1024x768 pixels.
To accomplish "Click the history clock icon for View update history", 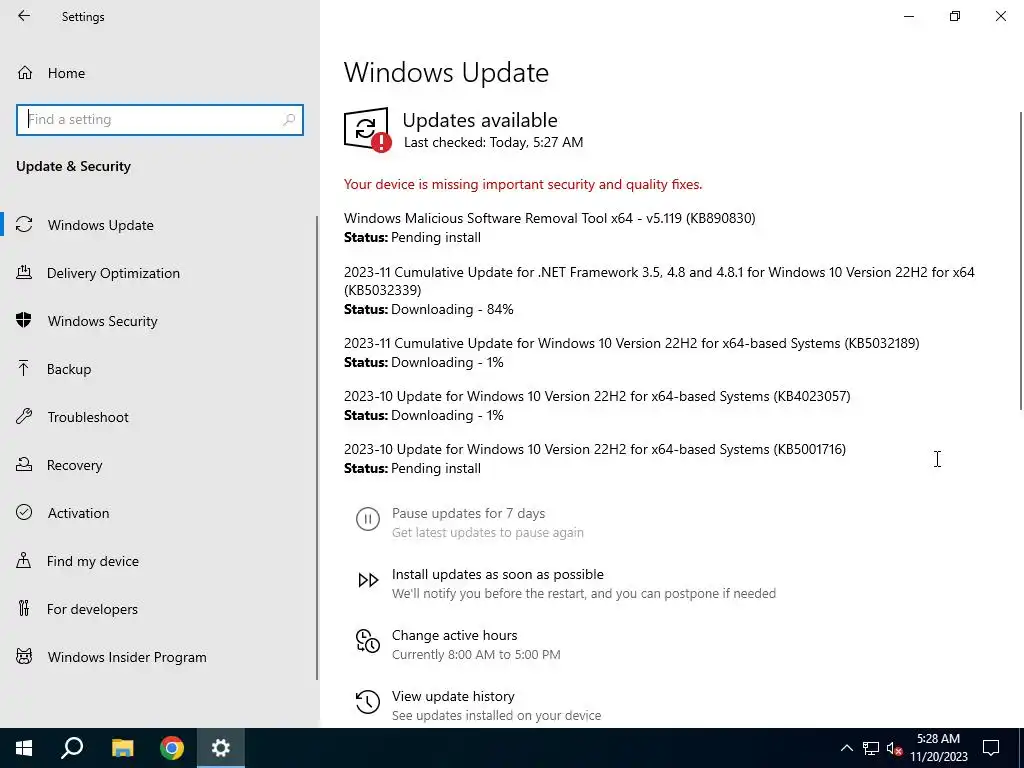I will click(x=368, y=701).
